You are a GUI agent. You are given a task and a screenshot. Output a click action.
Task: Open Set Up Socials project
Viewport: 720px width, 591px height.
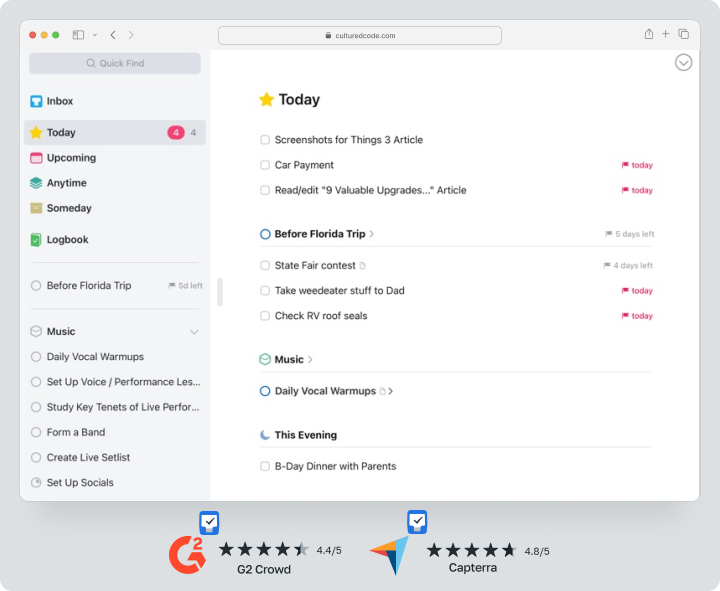tap(115, 483)
